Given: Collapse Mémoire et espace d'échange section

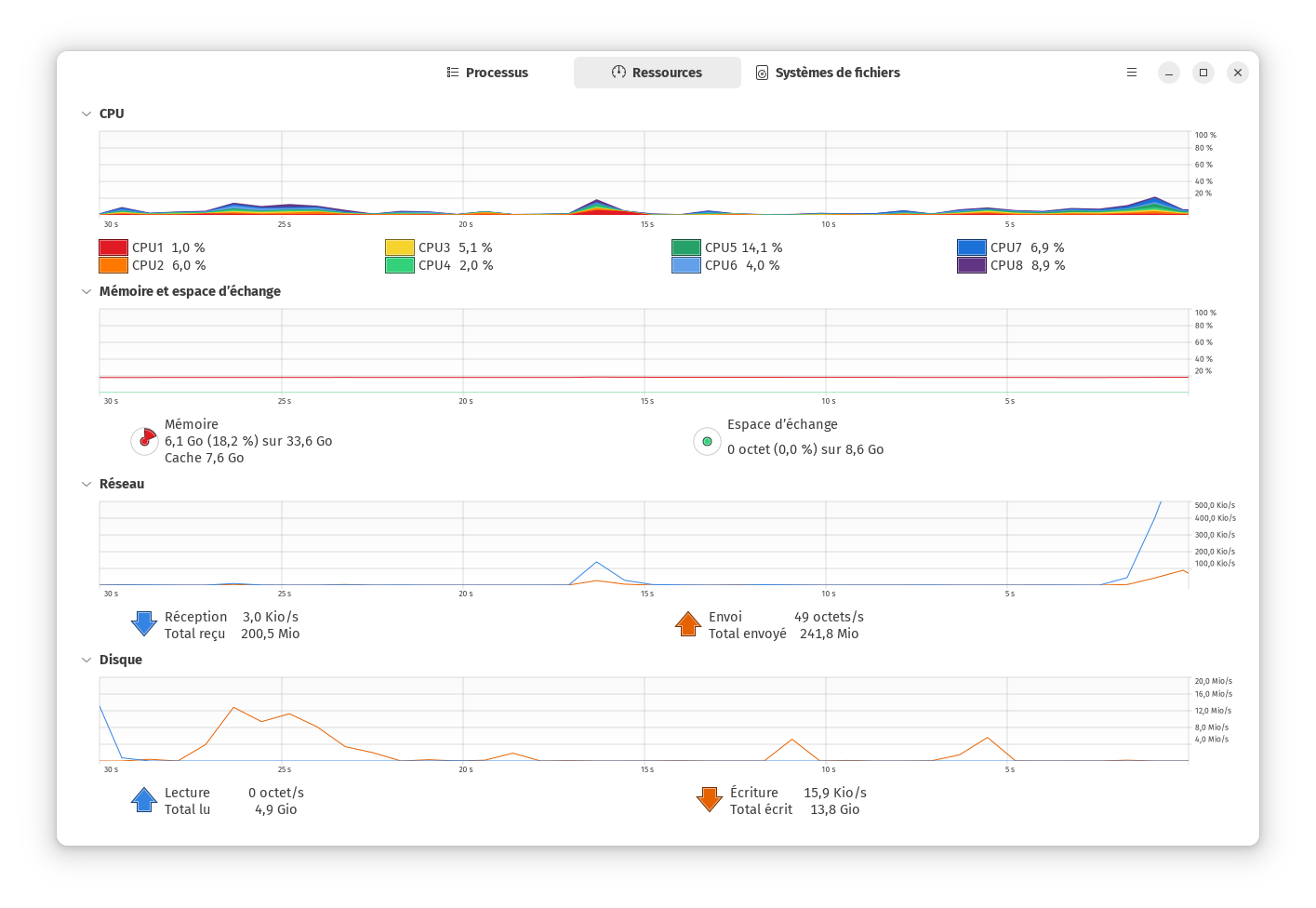Looking at the screenshot, I should tap(86, 292).
